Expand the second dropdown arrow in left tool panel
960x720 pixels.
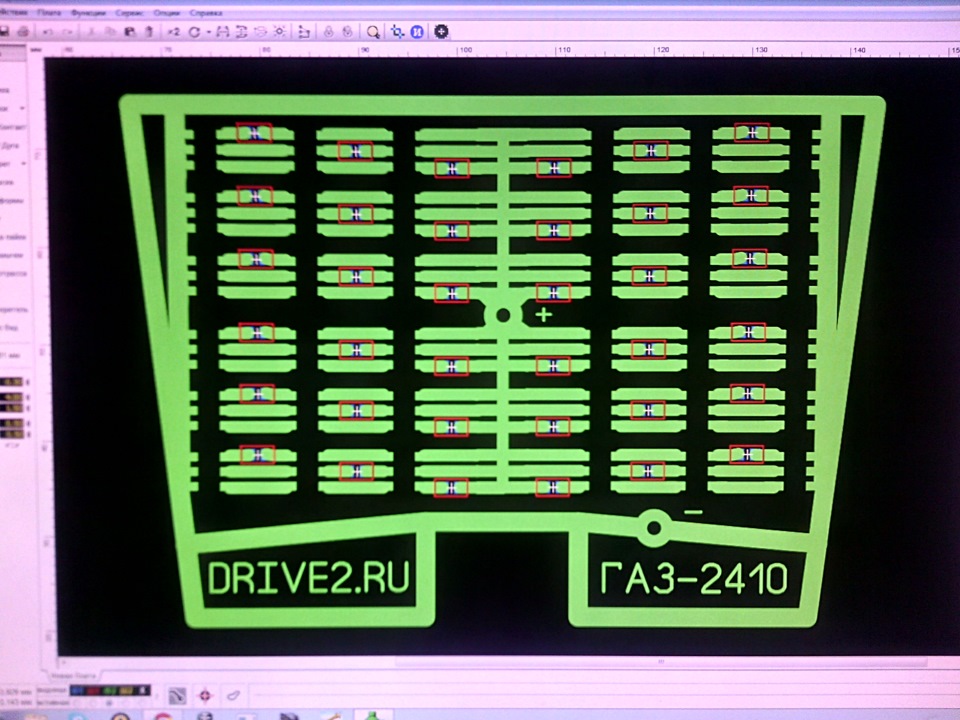tap(23, 163)
